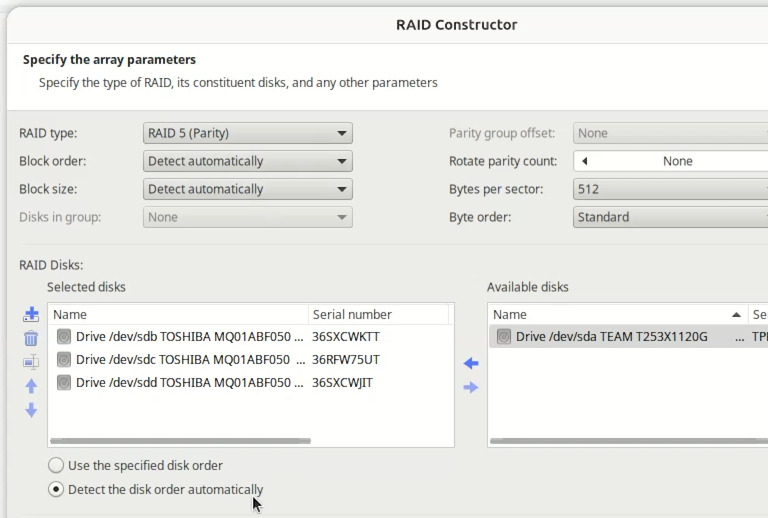Click drive icon of /dev/sda TEAM row

504,337
